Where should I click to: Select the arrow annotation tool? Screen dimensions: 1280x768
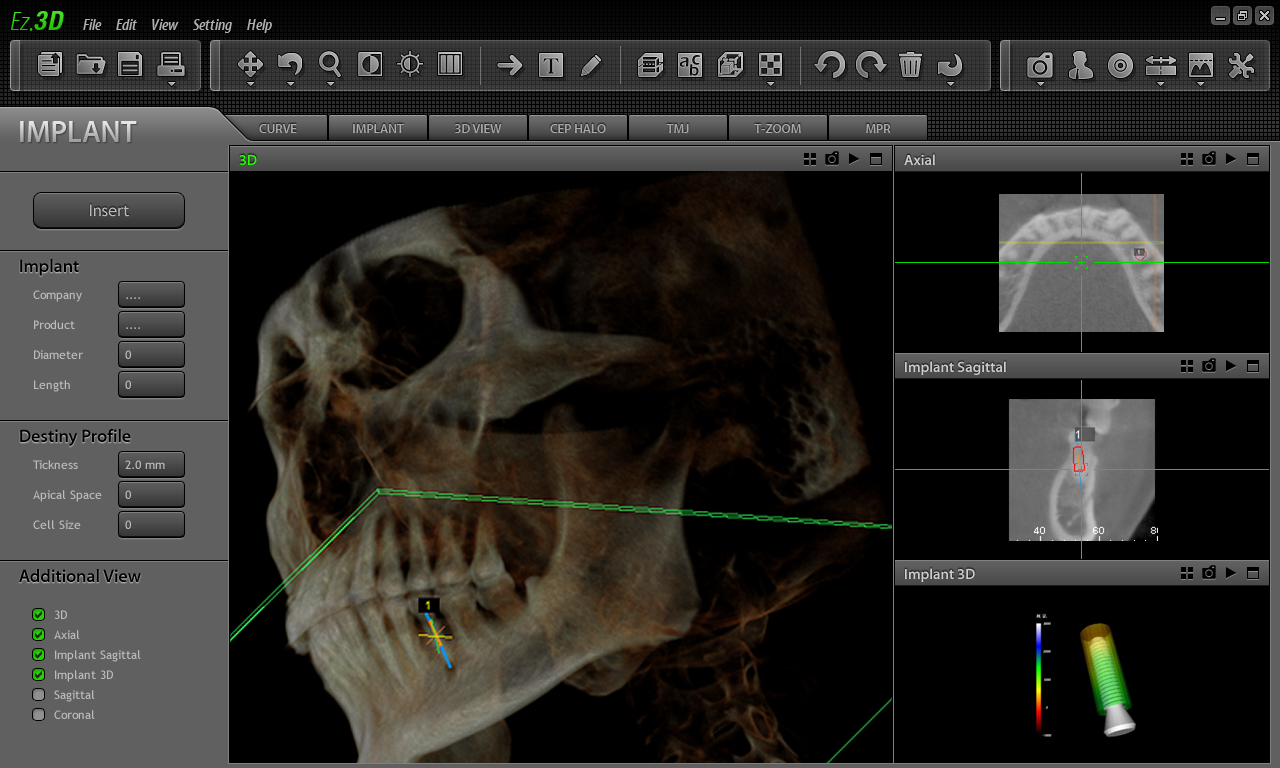coord(510,65)
